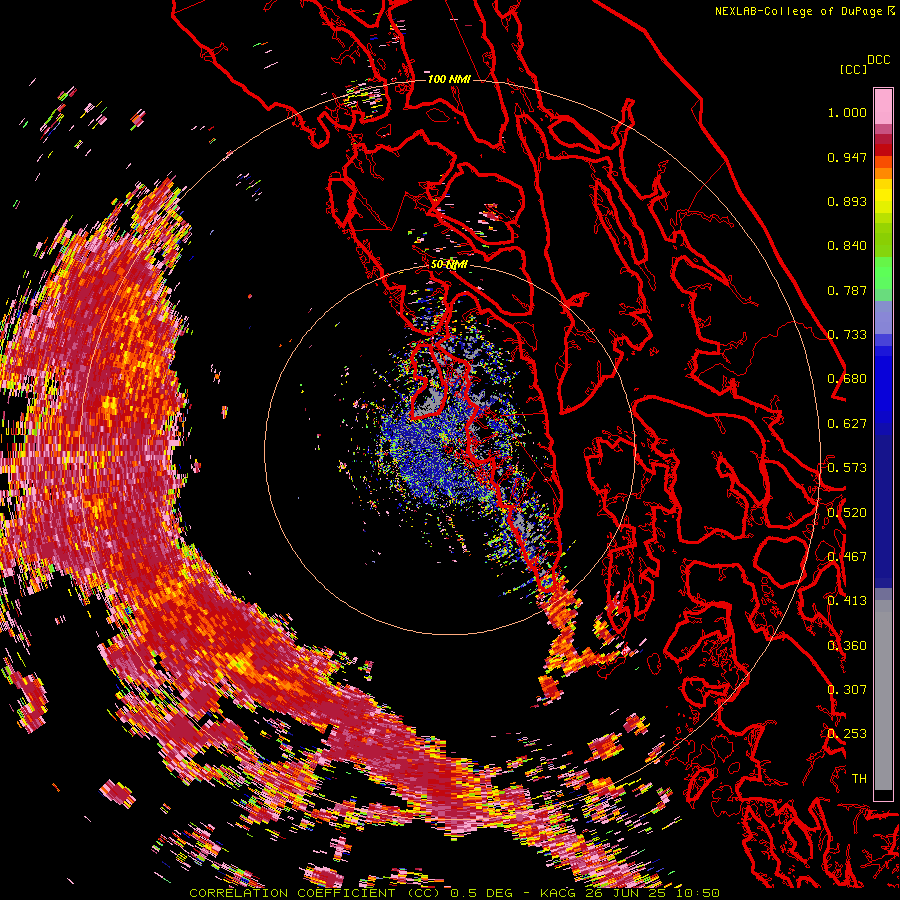Select the 0.573 scale value

point(847,468)
